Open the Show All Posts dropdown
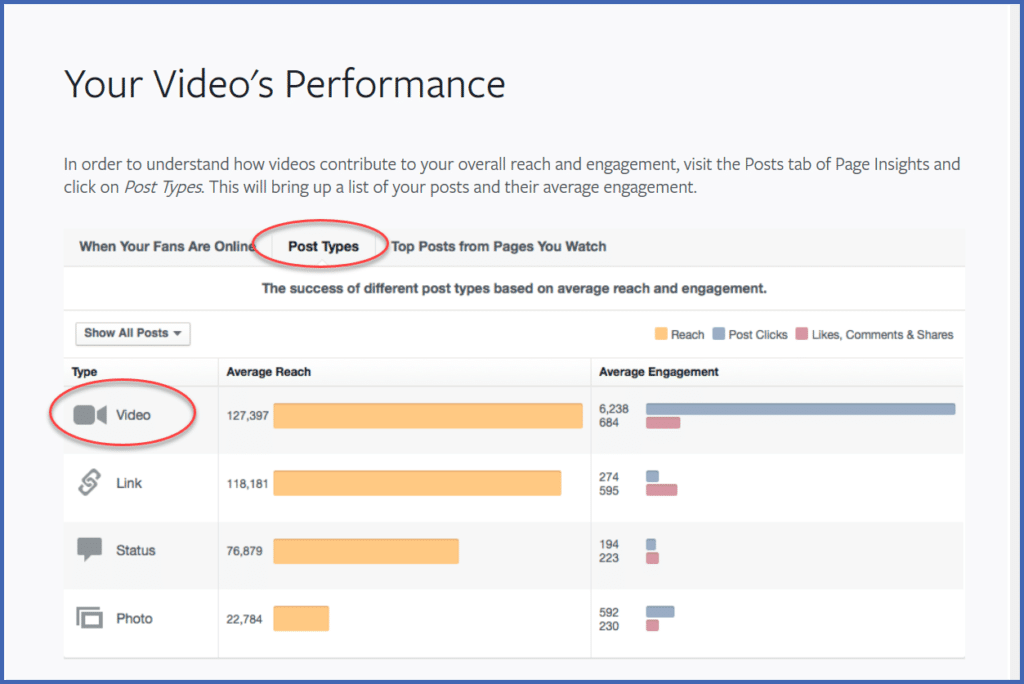This screenshot has height=684, width=1024. coord(132,334)
